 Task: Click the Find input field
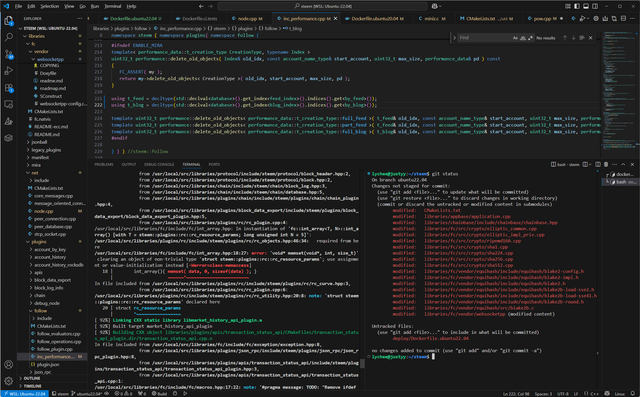[x=484, y=38]
